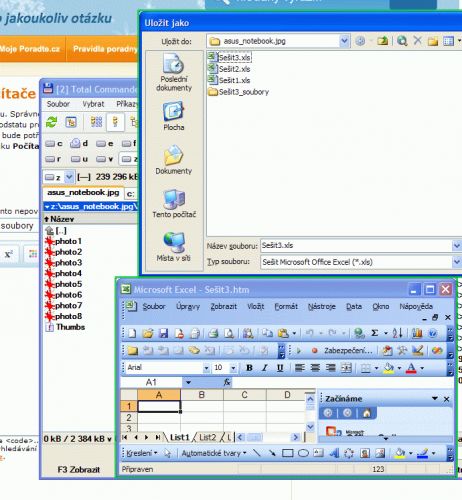Toggle Align Right in formatting toolbar
This screenshot has height=500, width=462.
coord(331,368)
